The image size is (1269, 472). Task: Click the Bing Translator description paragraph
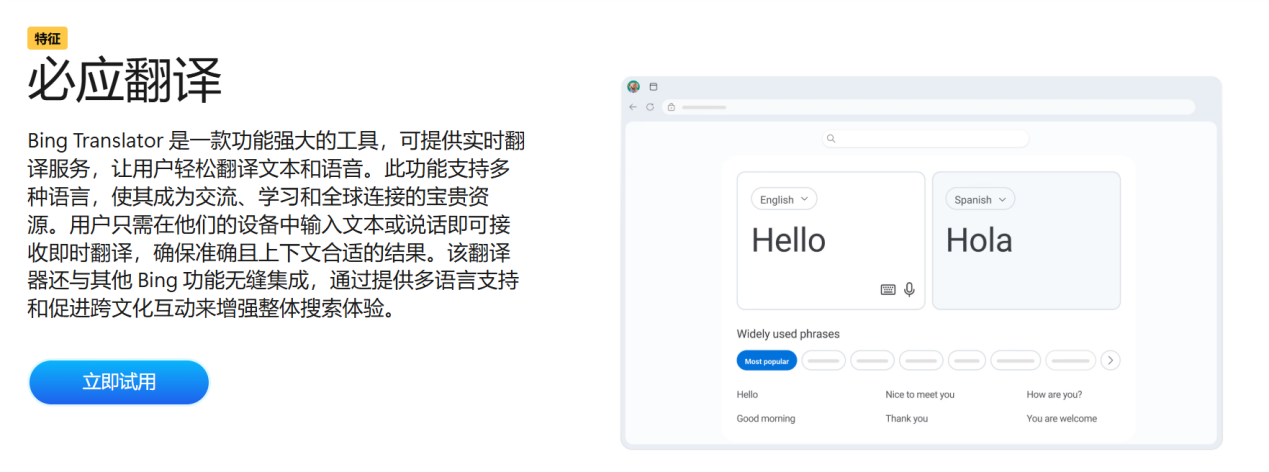[x=274, y=225]
